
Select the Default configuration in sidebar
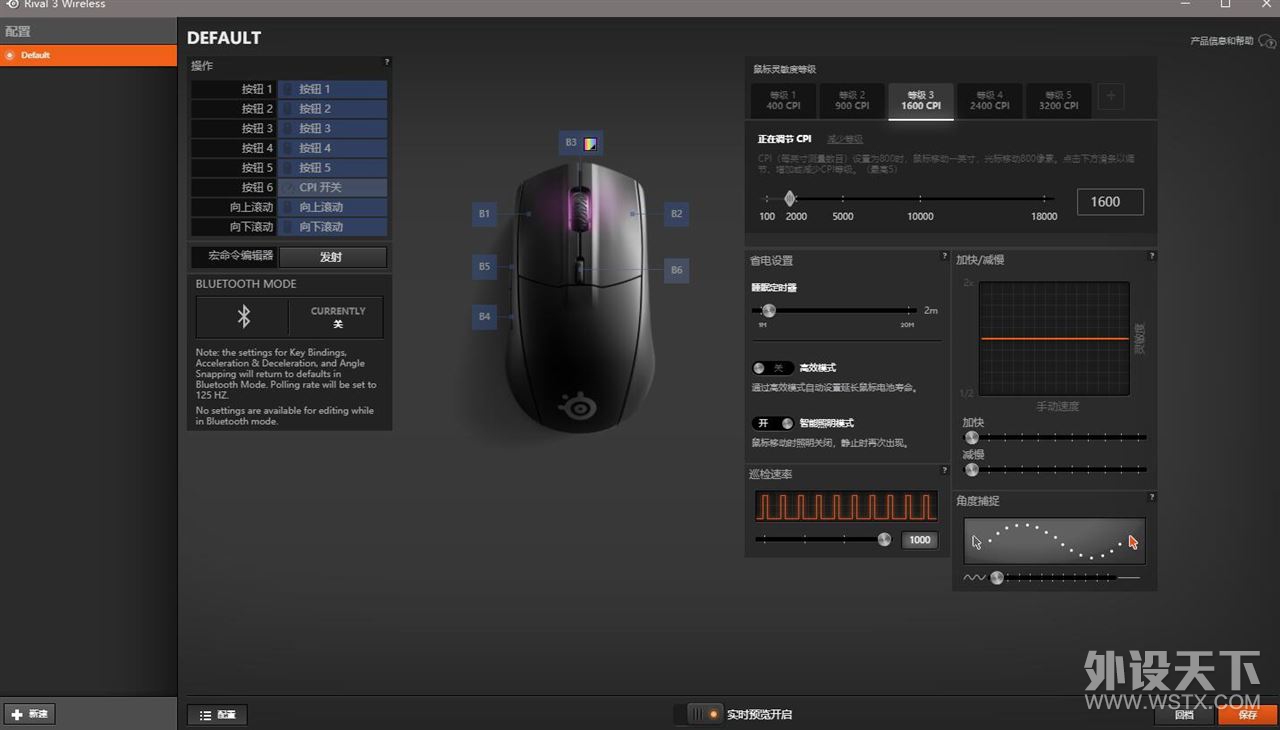(x=88, y=55)
